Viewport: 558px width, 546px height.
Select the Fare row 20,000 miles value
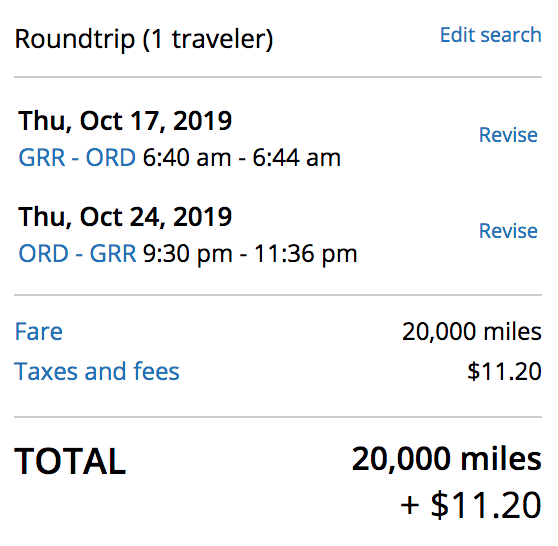[472, 332]
